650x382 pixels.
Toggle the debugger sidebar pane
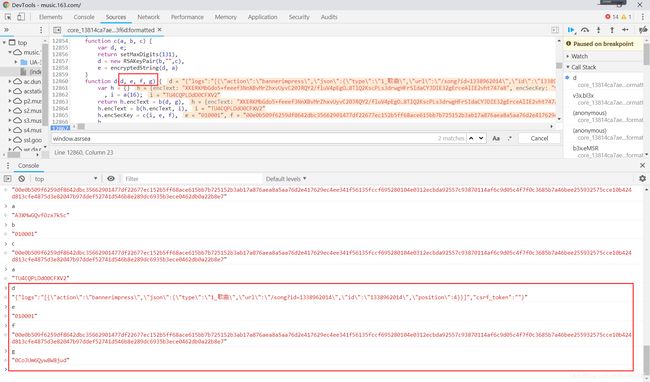[x=555, y=30]
